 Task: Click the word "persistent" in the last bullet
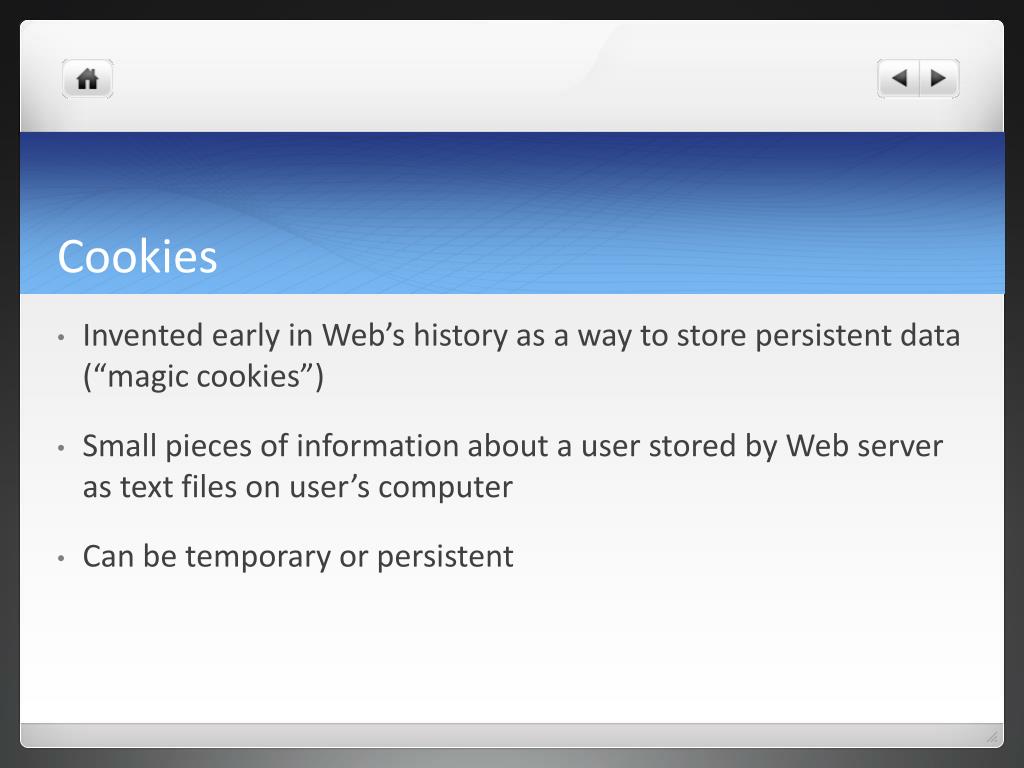pyautogui.click(x=445, y=557)
